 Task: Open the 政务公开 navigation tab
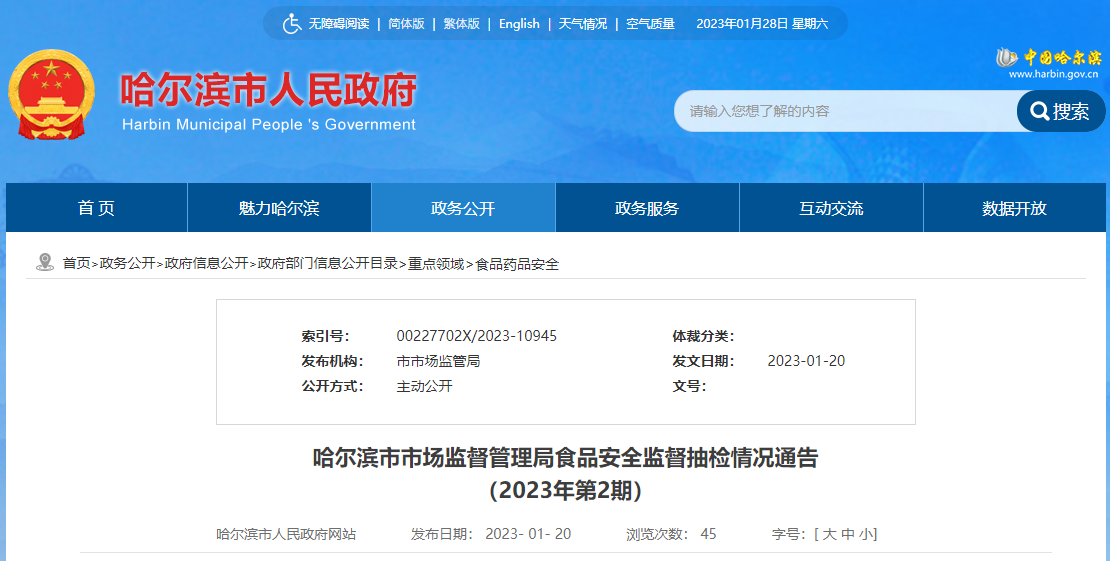tap(463, 208)
